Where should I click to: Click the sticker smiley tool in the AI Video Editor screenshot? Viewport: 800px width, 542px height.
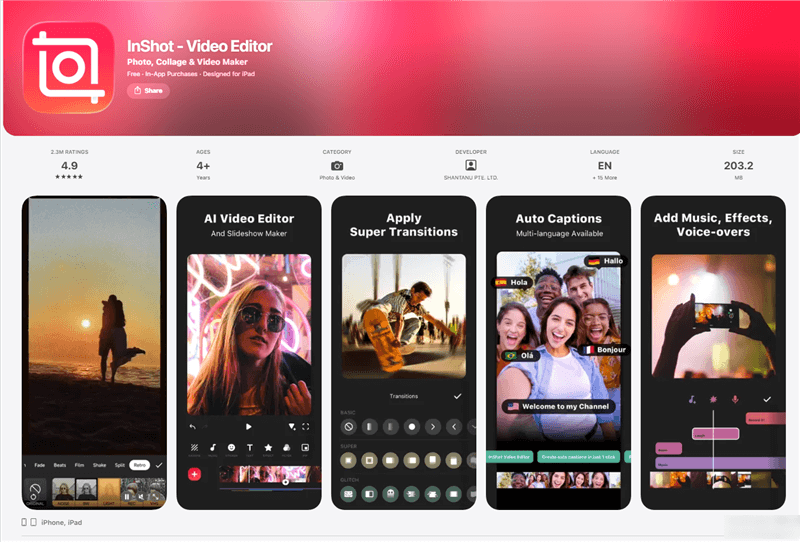pos(231,448)
